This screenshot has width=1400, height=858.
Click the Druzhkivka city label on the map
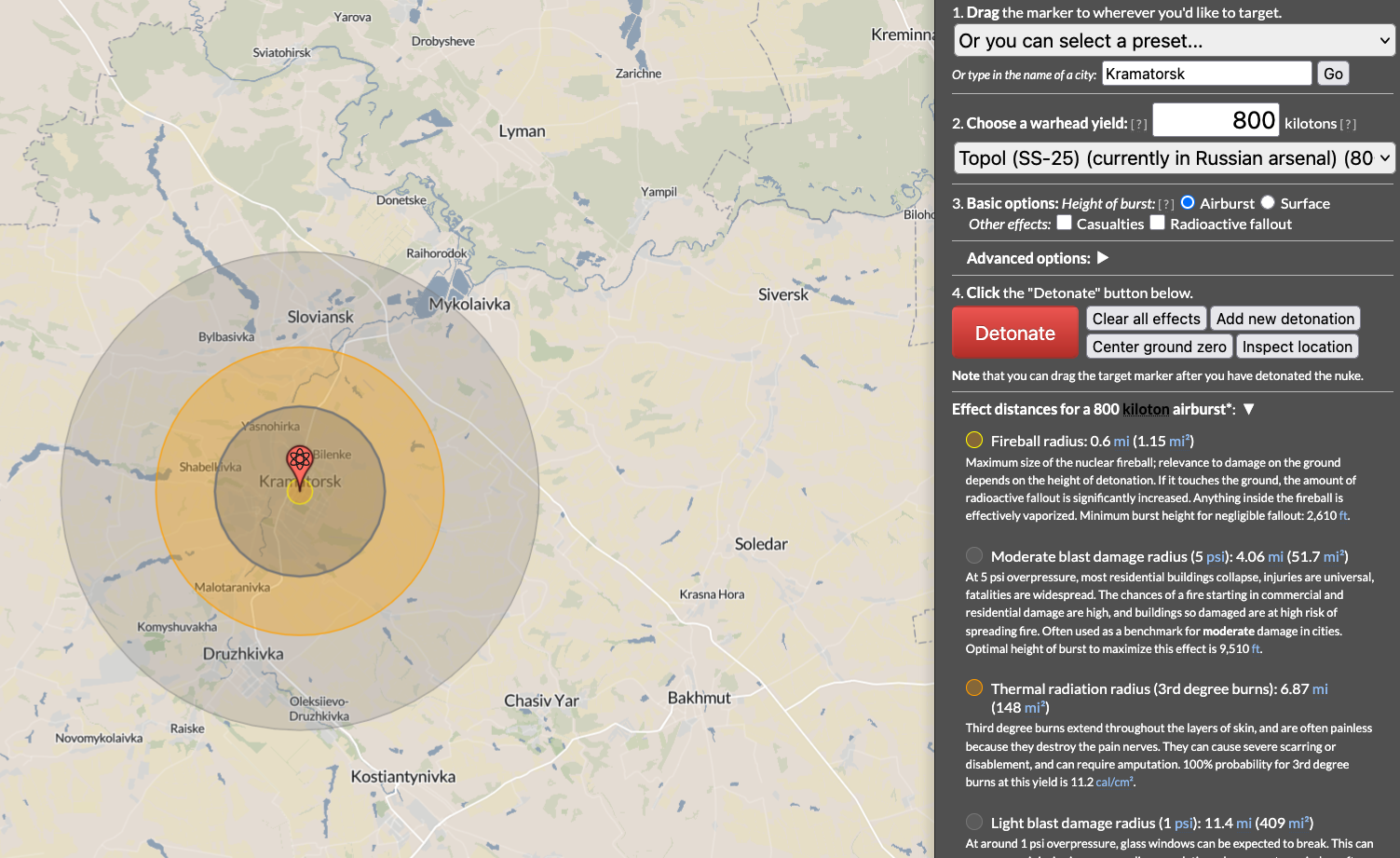pos(243,654)
